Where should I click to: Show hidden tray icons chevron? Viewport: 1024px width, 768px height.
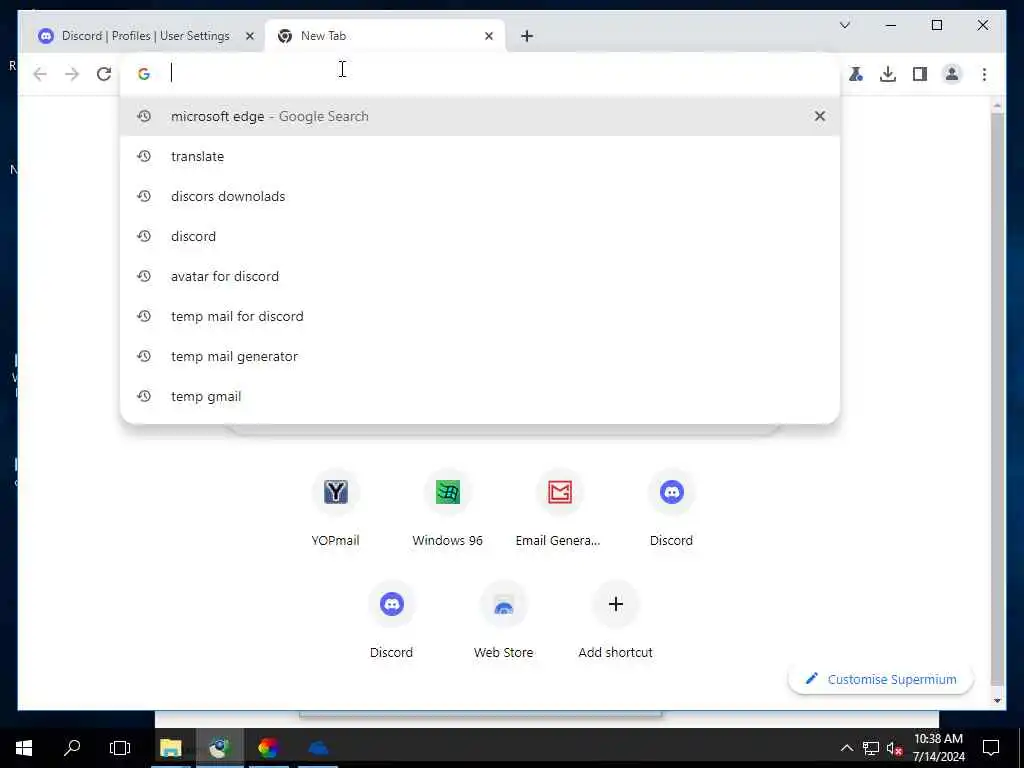coord(846,748)
